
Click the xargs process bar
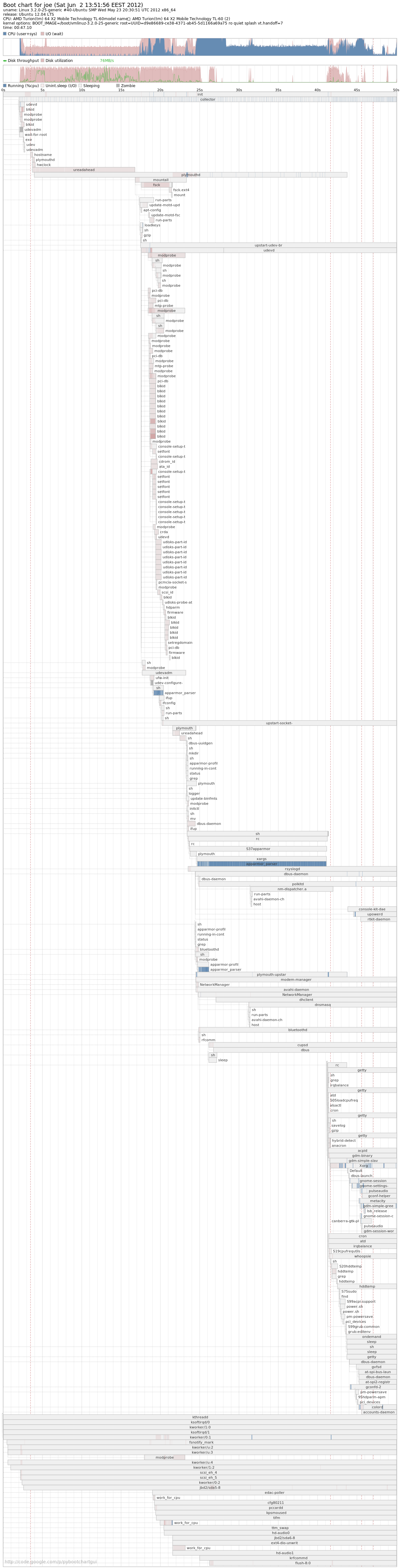coord(261,859)
